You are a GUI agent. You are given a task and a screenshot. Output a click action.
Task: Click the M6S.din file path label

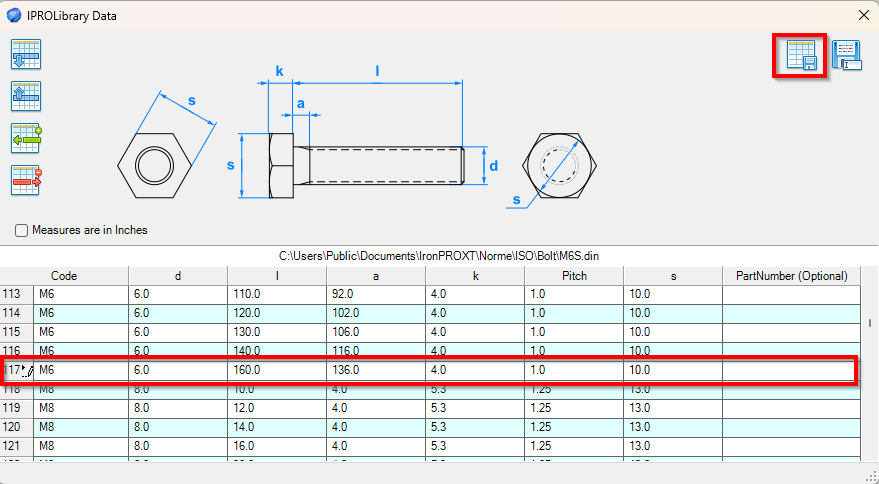click(x=439, y=256)
